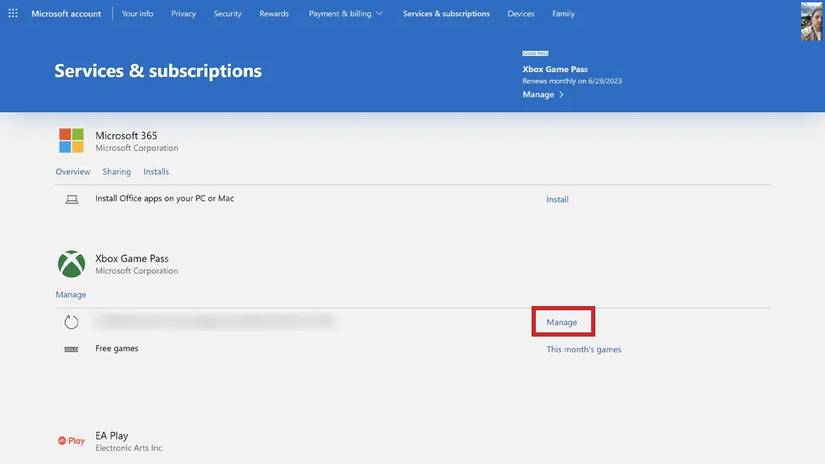The height and width of the screenshot is (464, 825).
Task: Click Xbox Game Pass title in header banner
Action: tap(555, 69)
